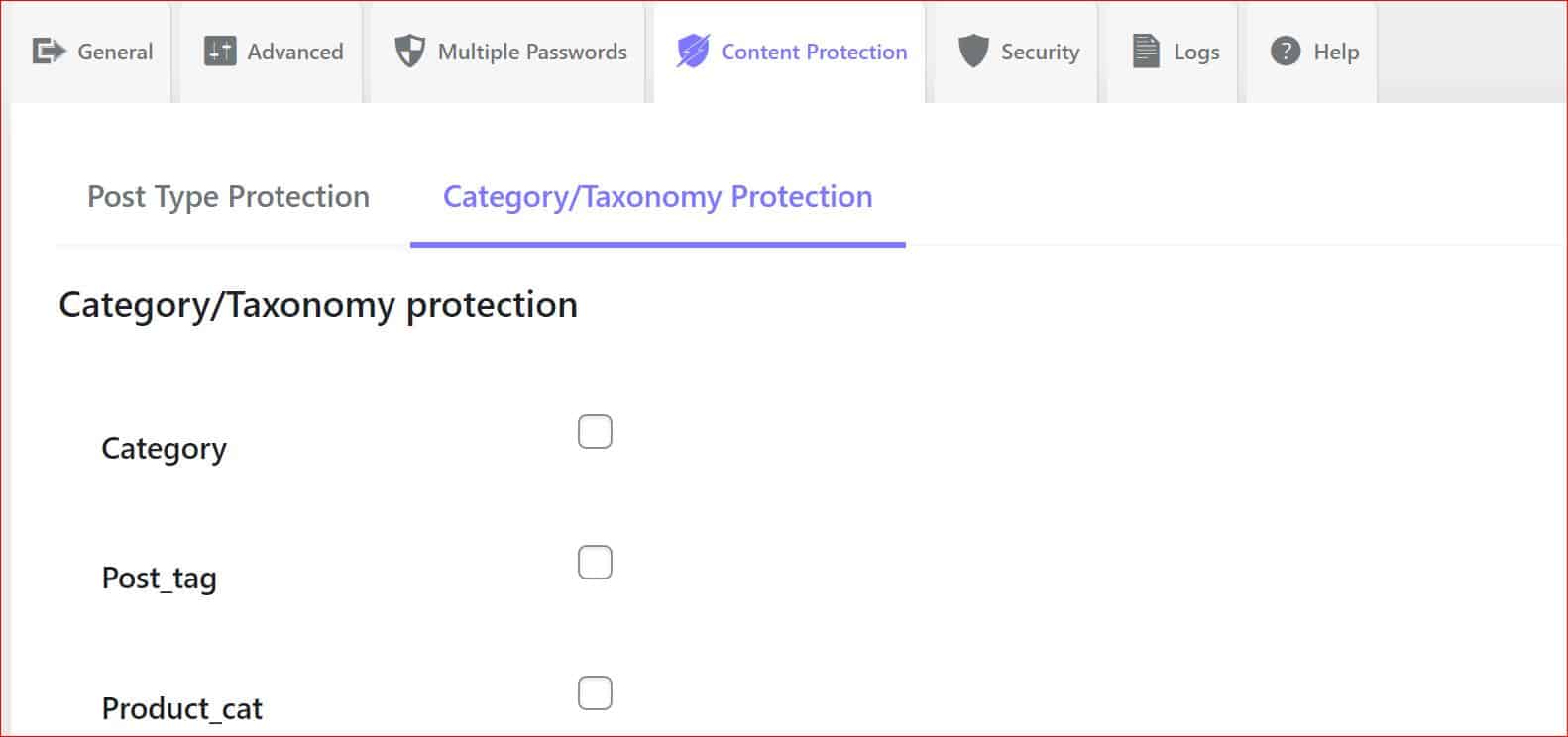This screenshot has width=1568, height=737.
Task: Check the Post_tag checkbox
Action: coord(595,562)
